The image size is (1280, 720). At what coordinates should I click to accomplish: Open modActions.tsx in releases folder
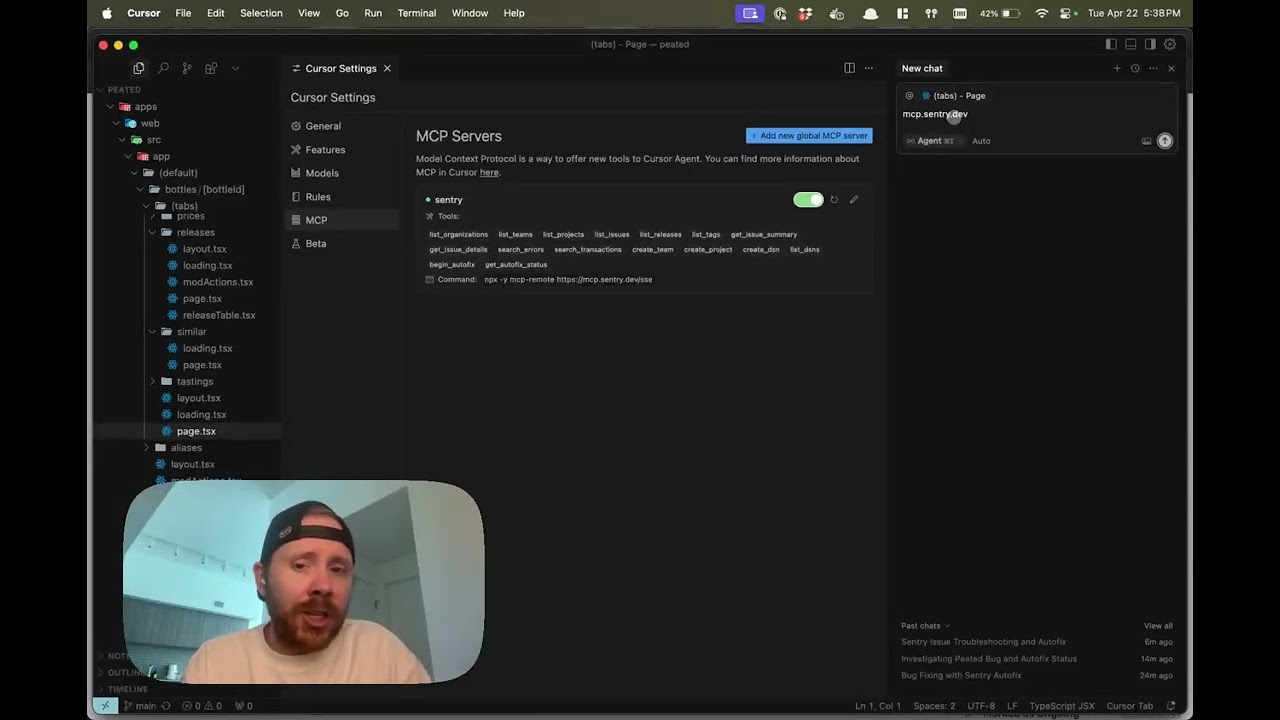pos(217,282)
